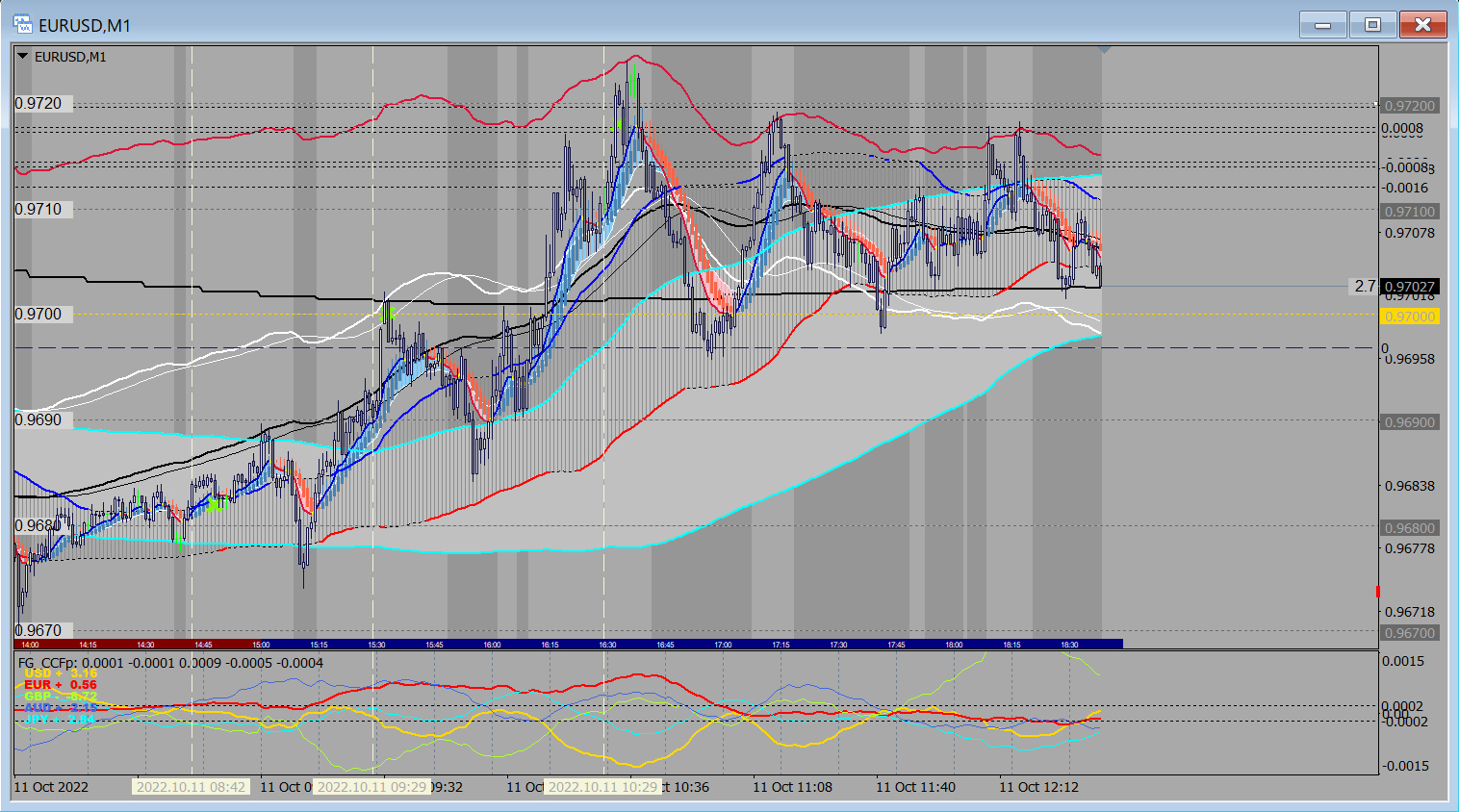Image resolution: width=1459 pixels, height=812 pixels.
Task: Click the 0.9720 left price label
Action: tap(39, 104)
